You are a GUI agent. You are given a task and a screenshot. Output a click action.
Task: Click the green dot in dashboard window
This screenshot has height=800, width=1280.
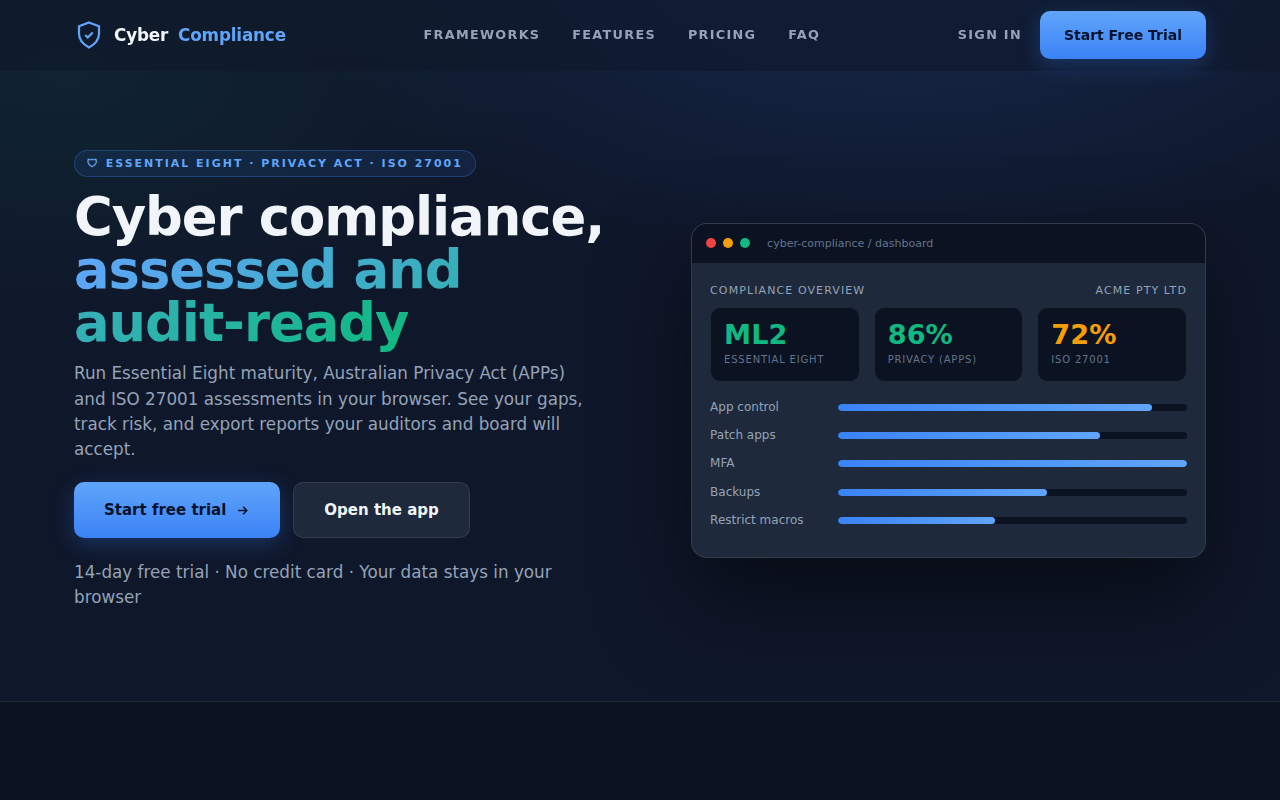[745, 243]
